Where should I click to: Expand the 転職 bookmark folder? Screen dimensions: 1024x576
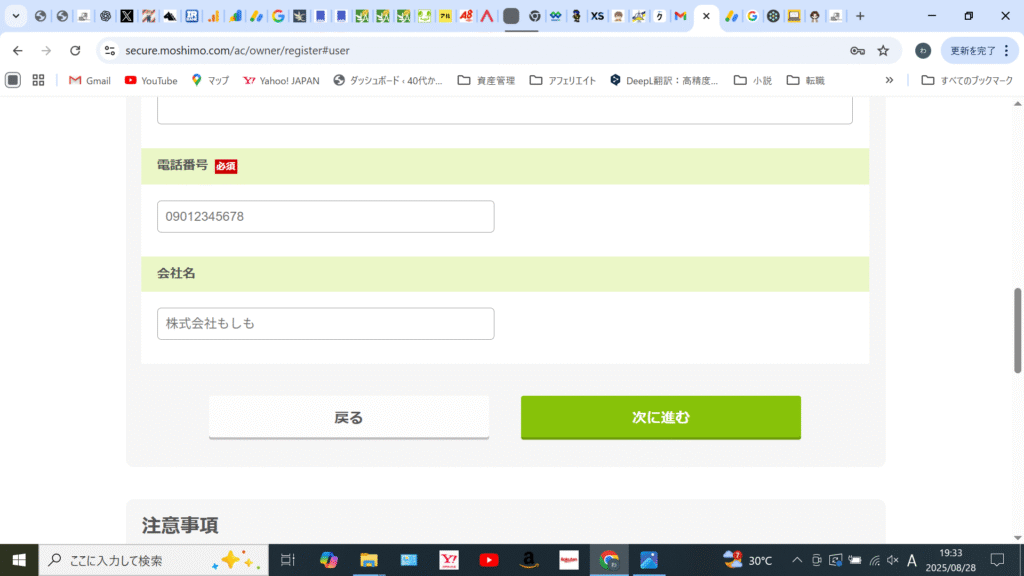click(805, 80)
